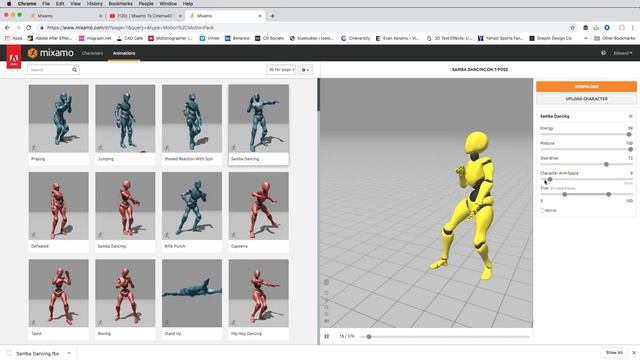Click the top round viewer control icon
640x360 pixels.
tap(326, 282)
